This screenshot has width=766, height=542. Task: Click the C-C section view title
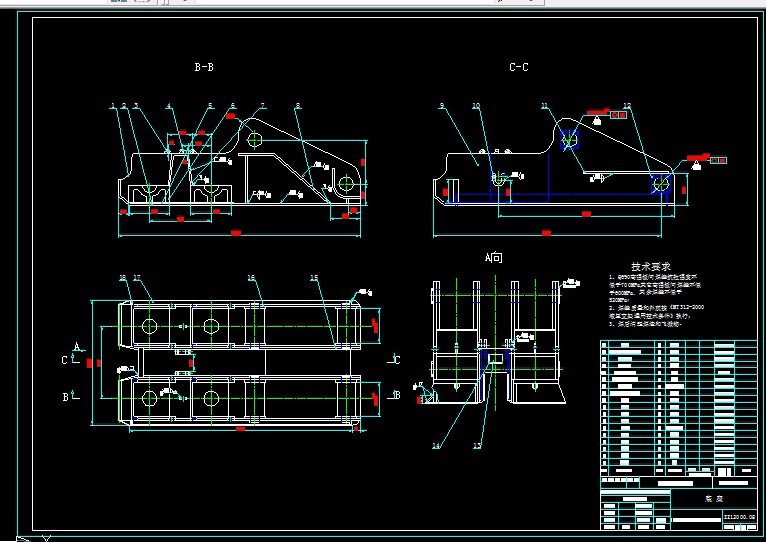coord(518,67)
